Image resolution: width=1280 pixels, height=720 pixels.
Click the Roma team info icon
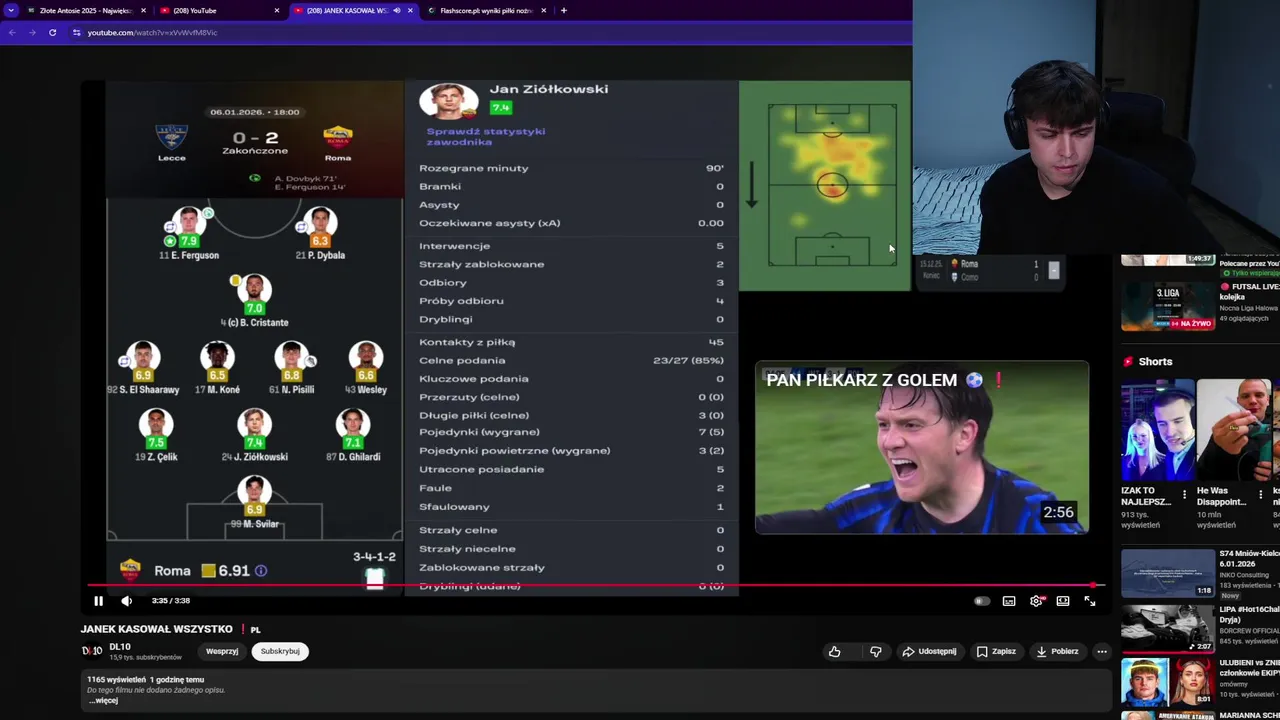261,571
